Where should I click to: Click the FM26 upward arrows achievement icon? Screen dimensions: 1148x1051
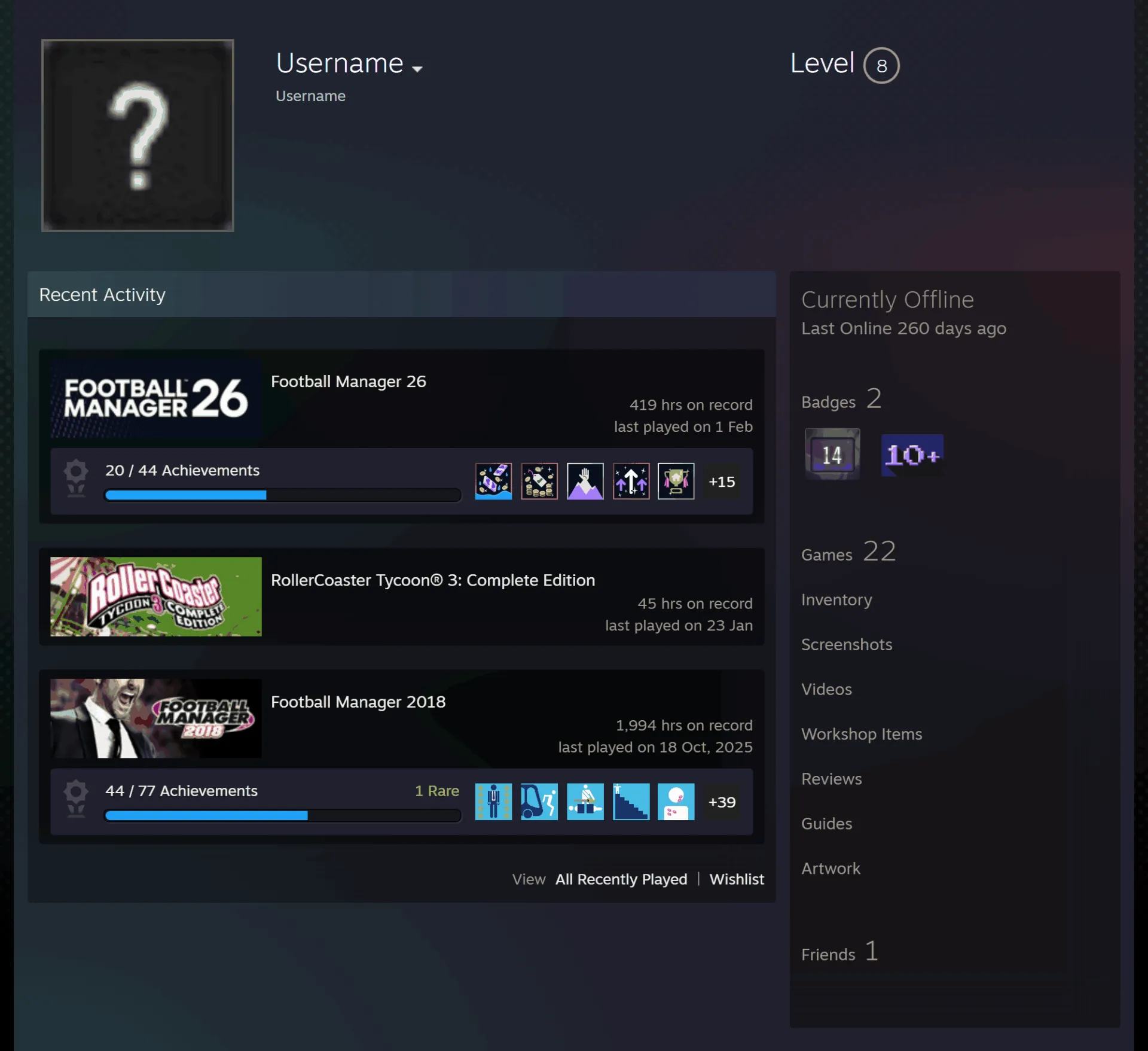coord(631,482)
